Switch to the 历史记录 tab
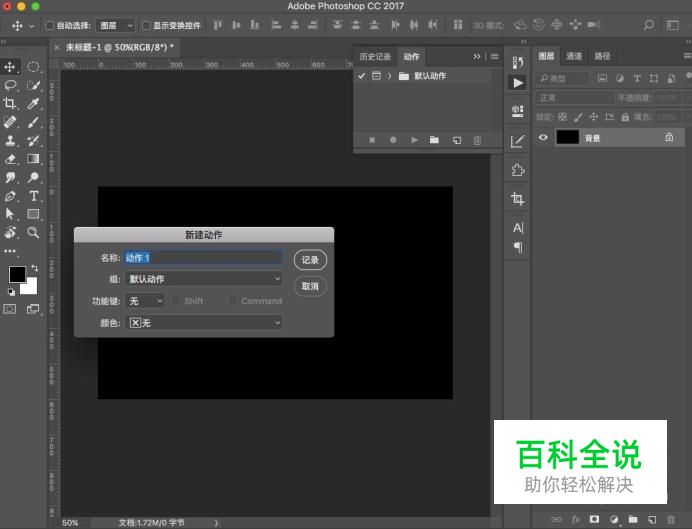 pyautogui.click(x=375, y=57)
